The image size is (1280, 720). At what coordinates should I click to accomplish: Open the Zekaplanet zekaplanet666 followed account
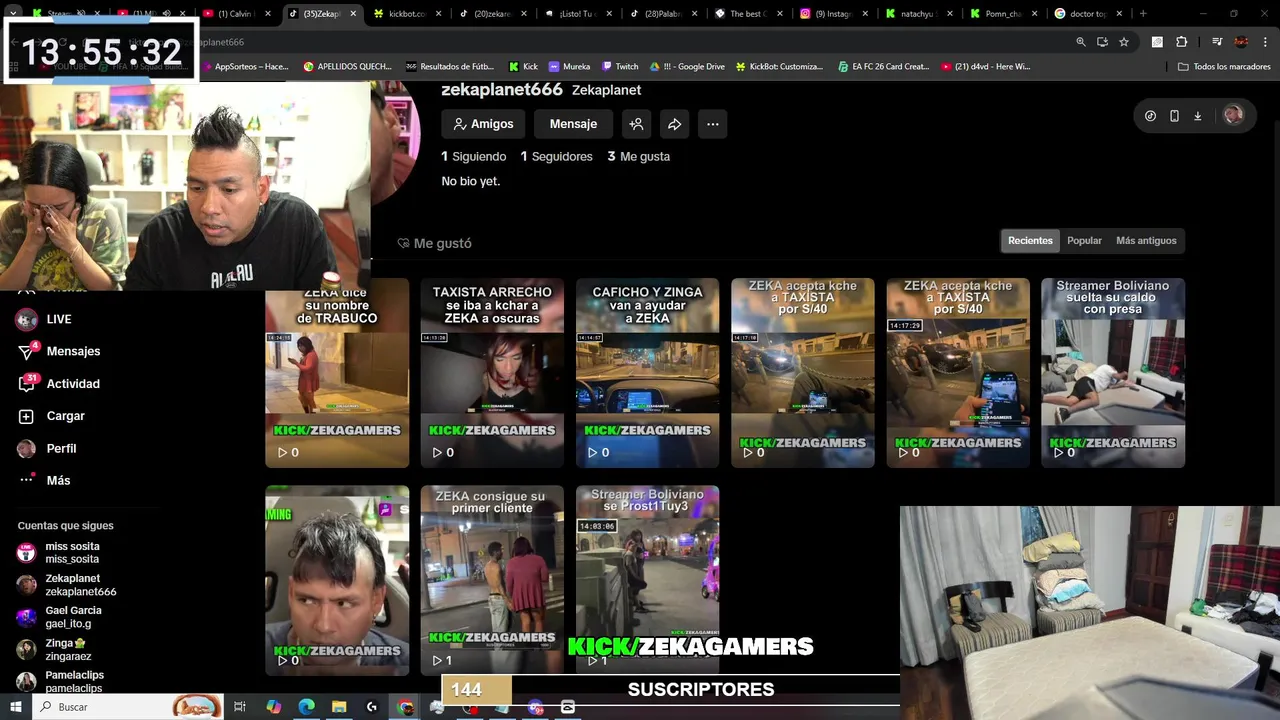pyautogui.click(x=66, y=585)
